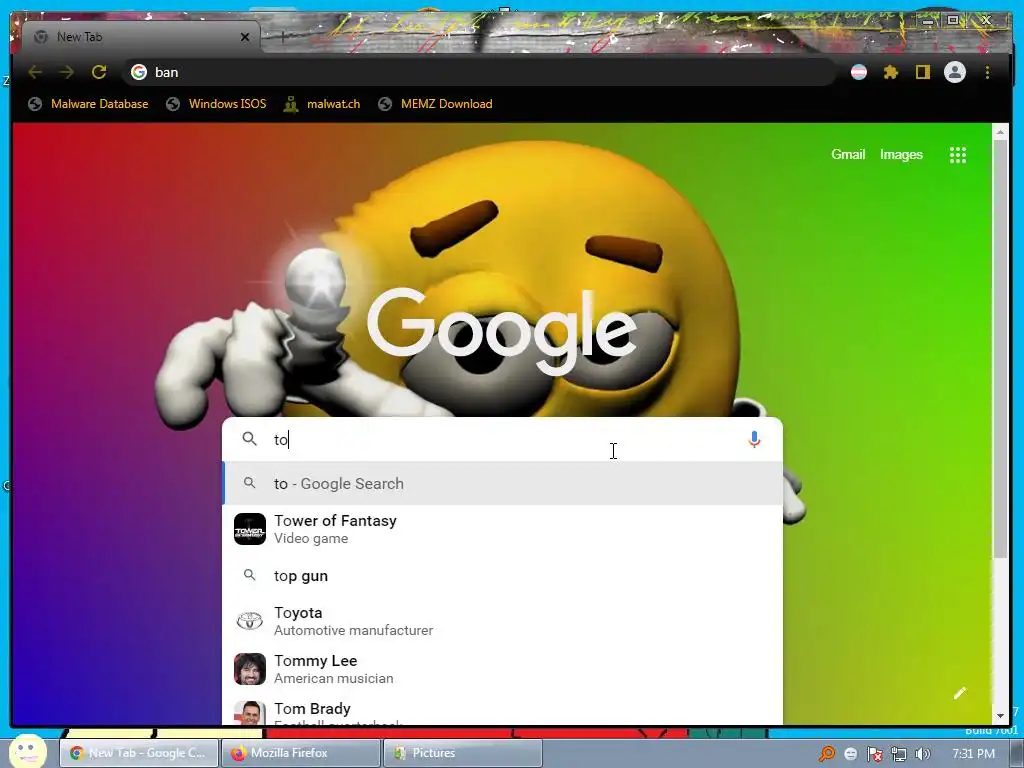Image resolution: width=1024 pixels, height=768 pixels.
Task: Open the malwat.ch bookmark
Action: [322, 104]
